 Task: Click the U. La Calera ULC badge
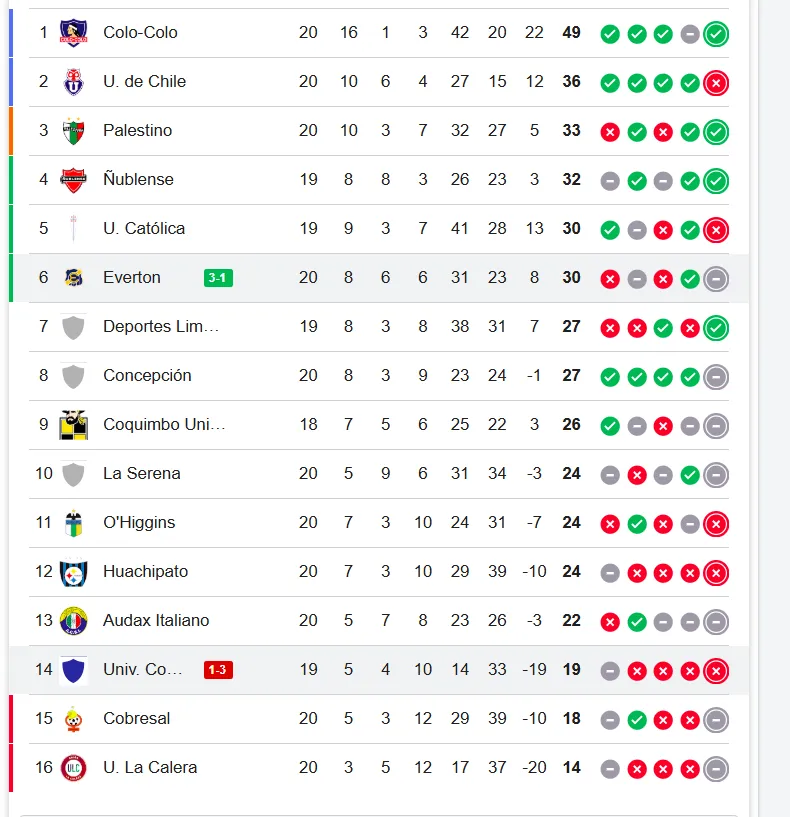[73, 768]
